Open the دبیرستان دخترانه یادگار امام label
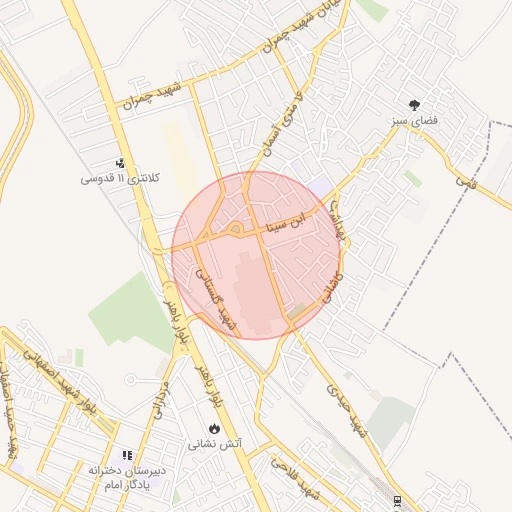Image resolution: width=512 pixels, height=512 pixels. [x=127, y=479]
